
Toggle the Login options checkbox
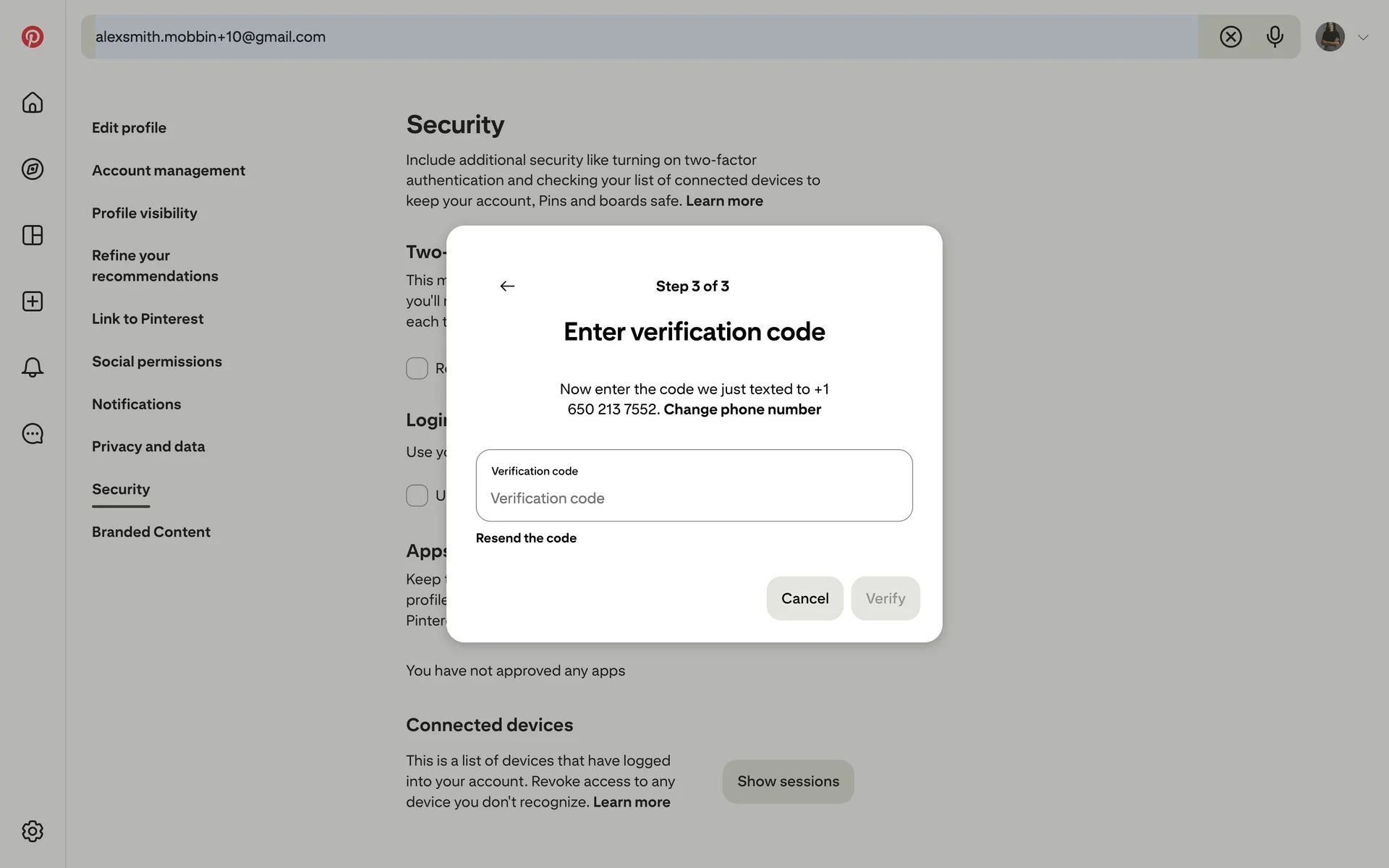(x=417, y=495)
